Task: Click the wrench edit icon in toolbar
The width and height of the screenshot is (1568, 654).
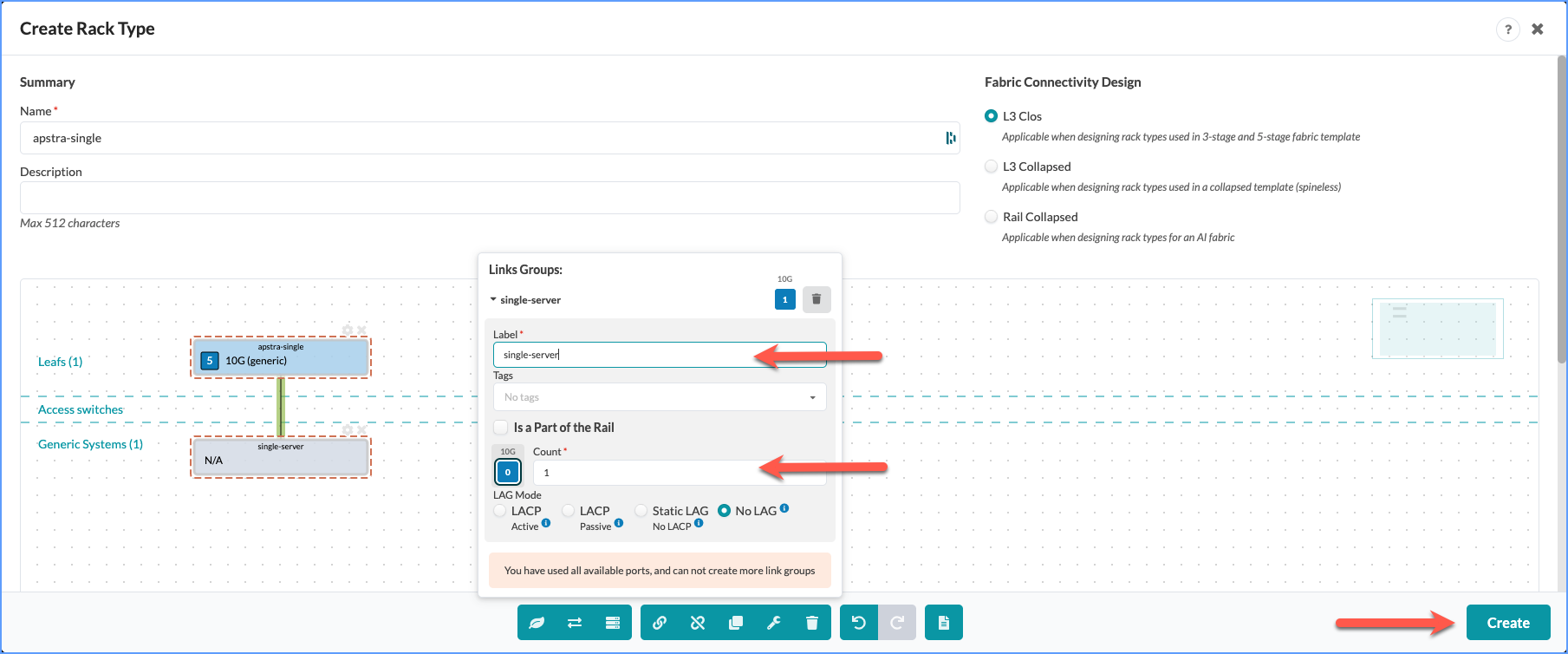Action: 774,623
